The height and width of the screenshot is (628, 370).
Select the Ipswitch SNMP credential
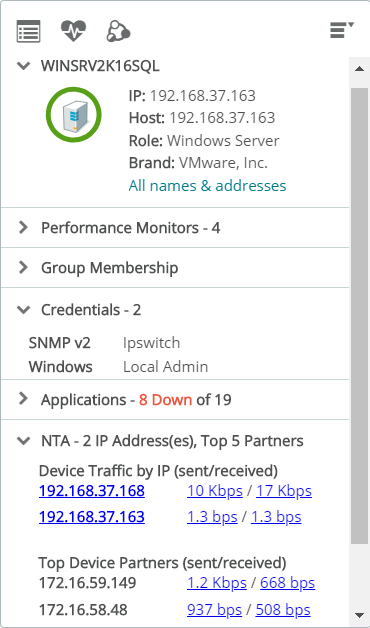click(x=151, y=343)
